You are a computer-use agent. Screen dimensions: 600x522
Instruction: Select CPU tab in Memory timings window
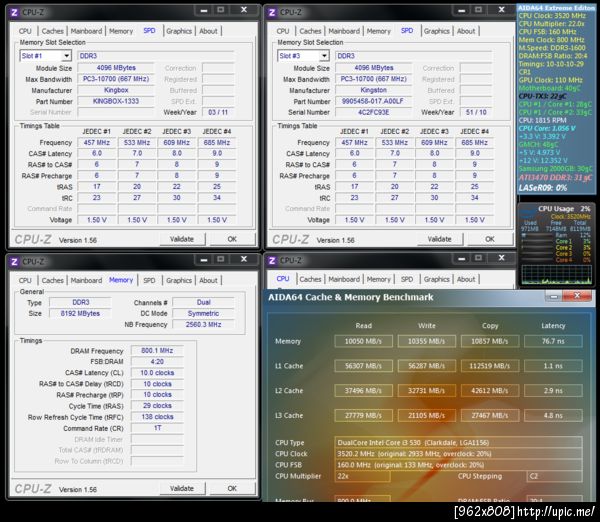[x=25, y=281]
